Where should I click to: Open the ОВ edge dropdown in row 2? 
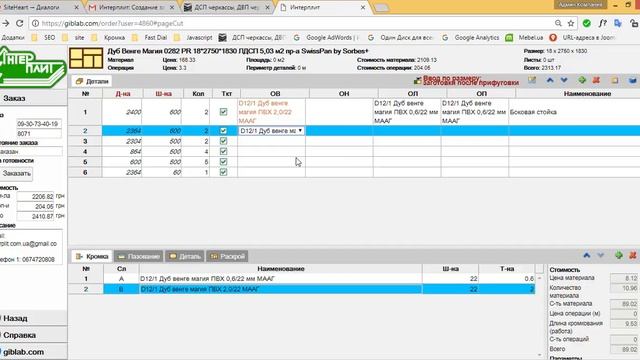click(271, 131)
